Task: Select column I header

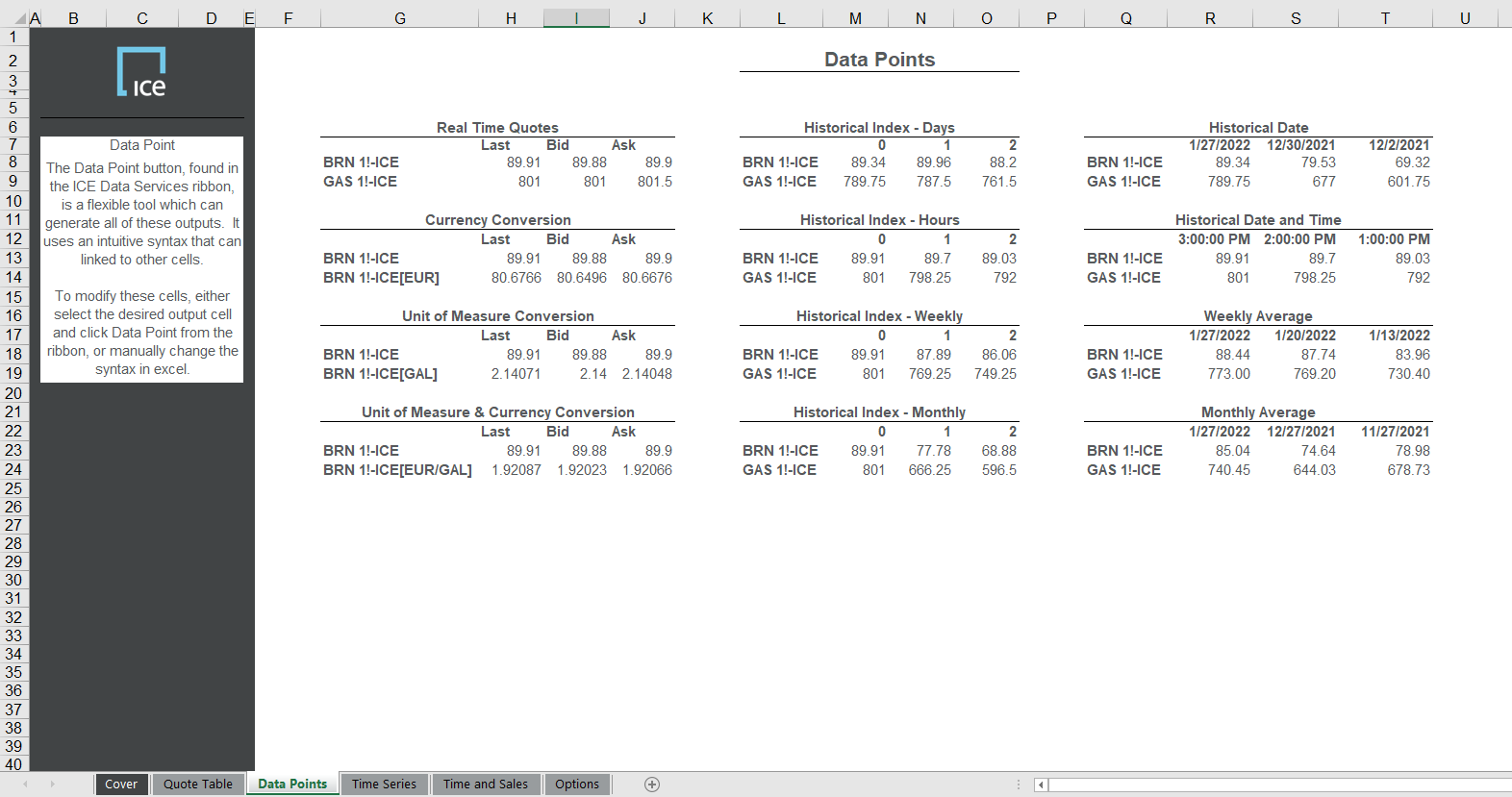Action: (576, 18)
